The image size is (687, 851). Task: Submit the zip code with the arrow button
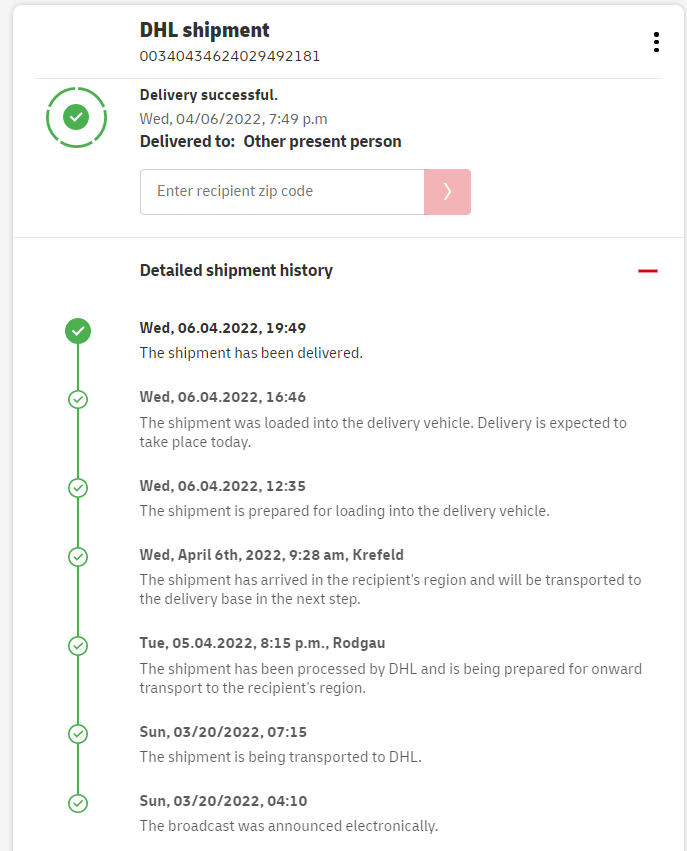(447, 192)
